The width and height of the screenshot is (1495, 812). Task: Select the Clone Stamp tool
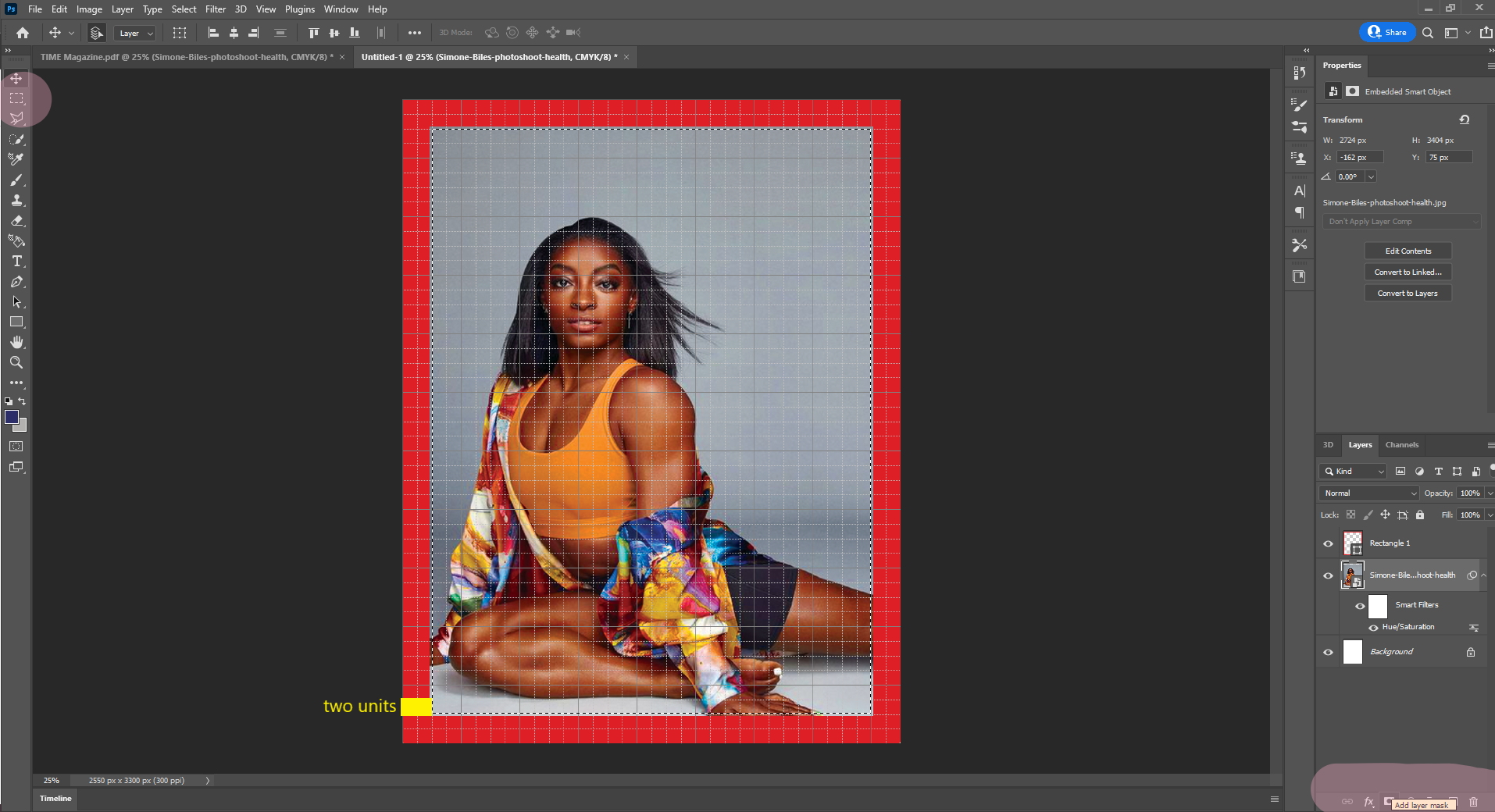(16, 201)
